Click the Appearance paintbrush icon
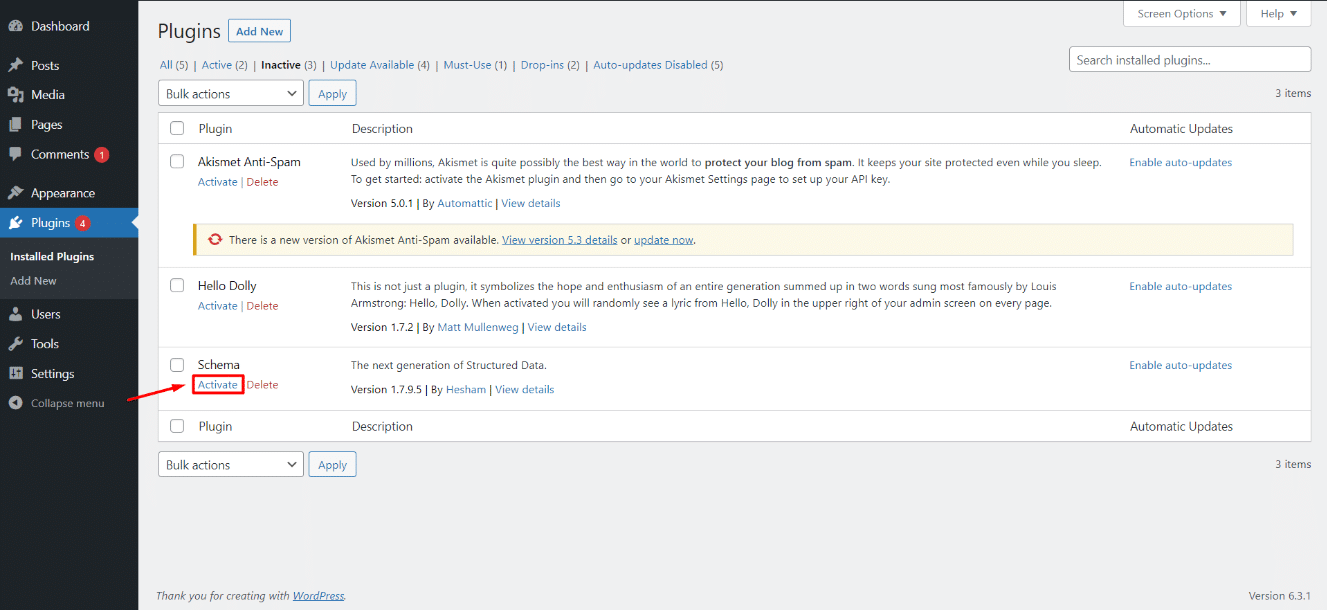 [x=16, y=193]
